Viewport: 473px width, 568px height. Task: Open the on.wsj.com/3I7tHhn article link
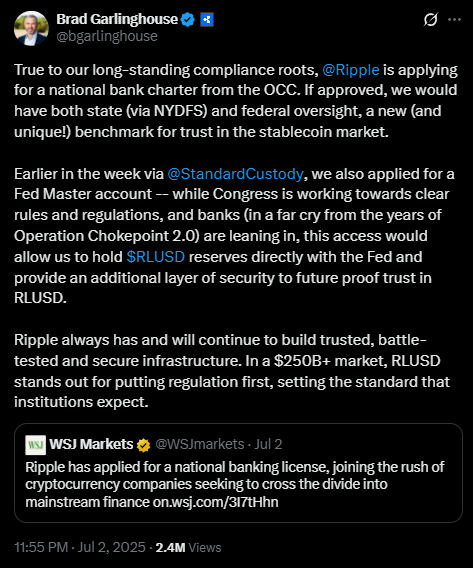pyautogui.click(x=215, y=502)
